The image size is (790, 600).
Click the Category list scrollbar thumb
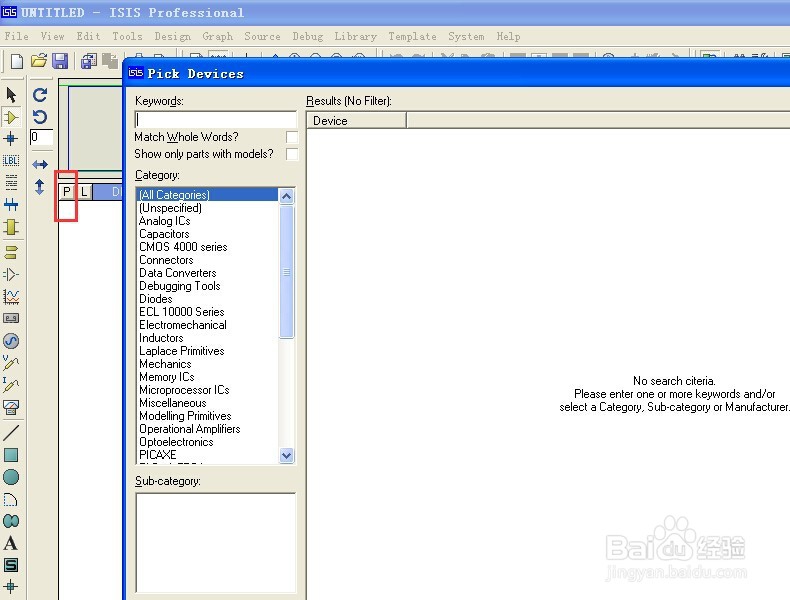pos(287,272)
